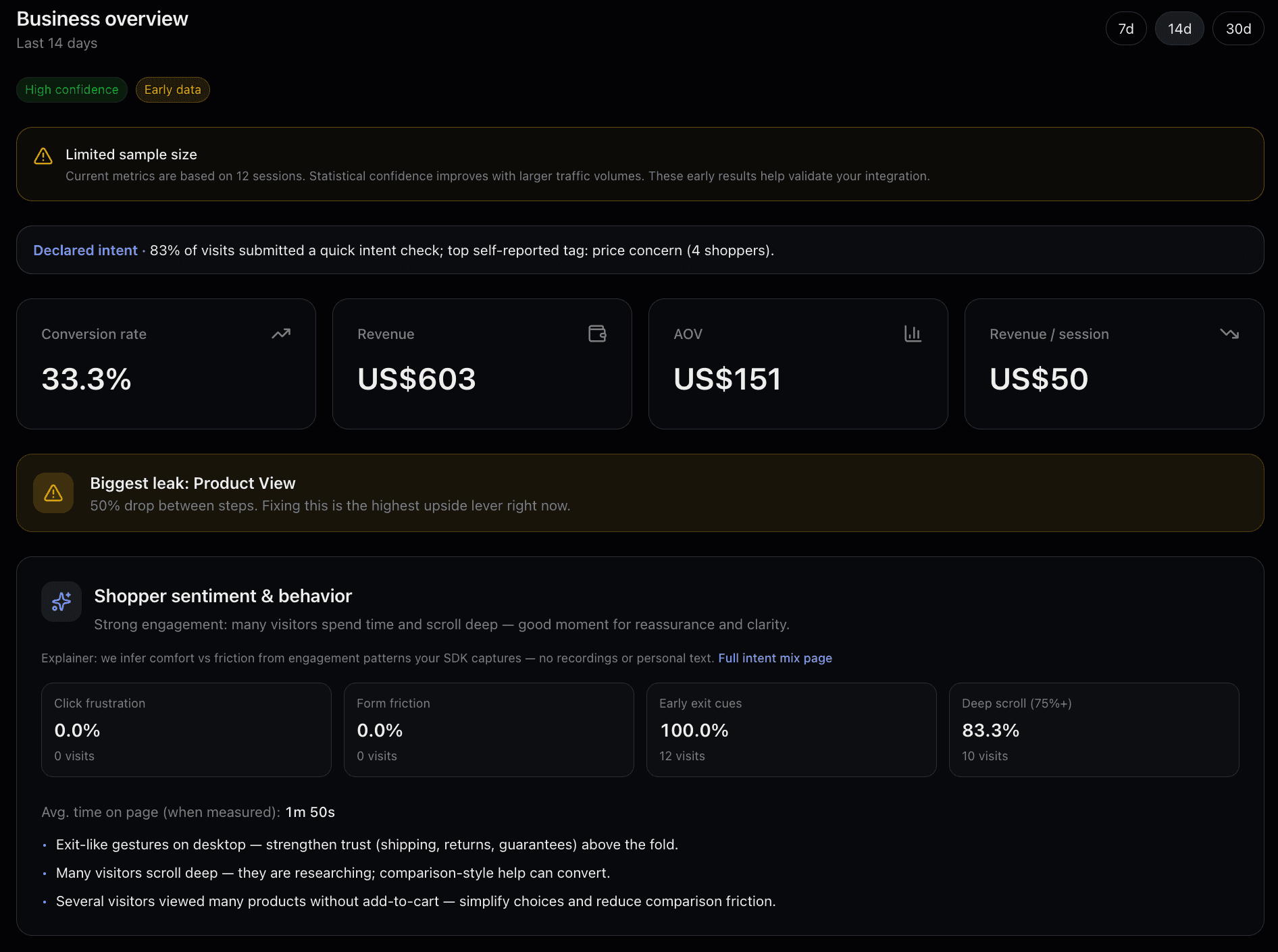Open the Full intent mix page link
Viewport: 1278px width, 952px height.
coord(775,658)
